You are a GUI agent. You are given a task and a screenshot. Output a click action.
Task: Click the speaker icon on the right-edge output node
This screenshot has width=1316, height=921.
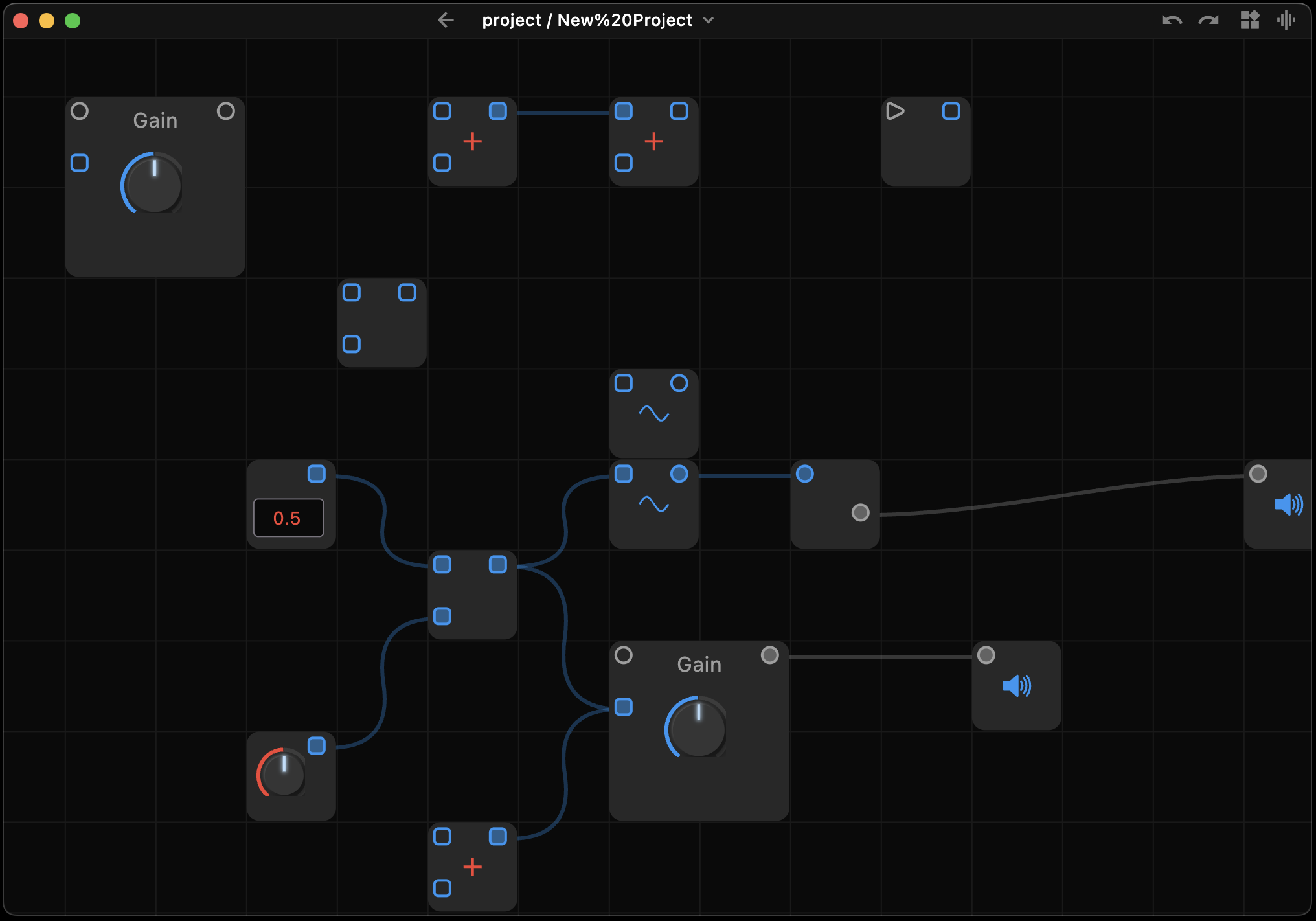(1288, 505)
